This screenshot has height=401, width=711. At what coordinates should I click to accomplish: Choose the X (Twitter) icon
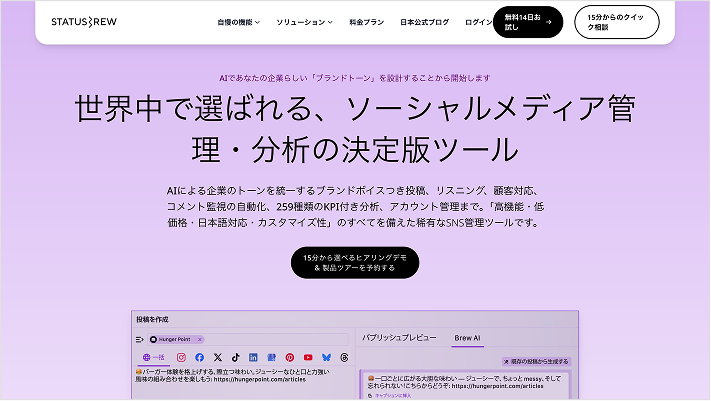click(x=218, y=357)
